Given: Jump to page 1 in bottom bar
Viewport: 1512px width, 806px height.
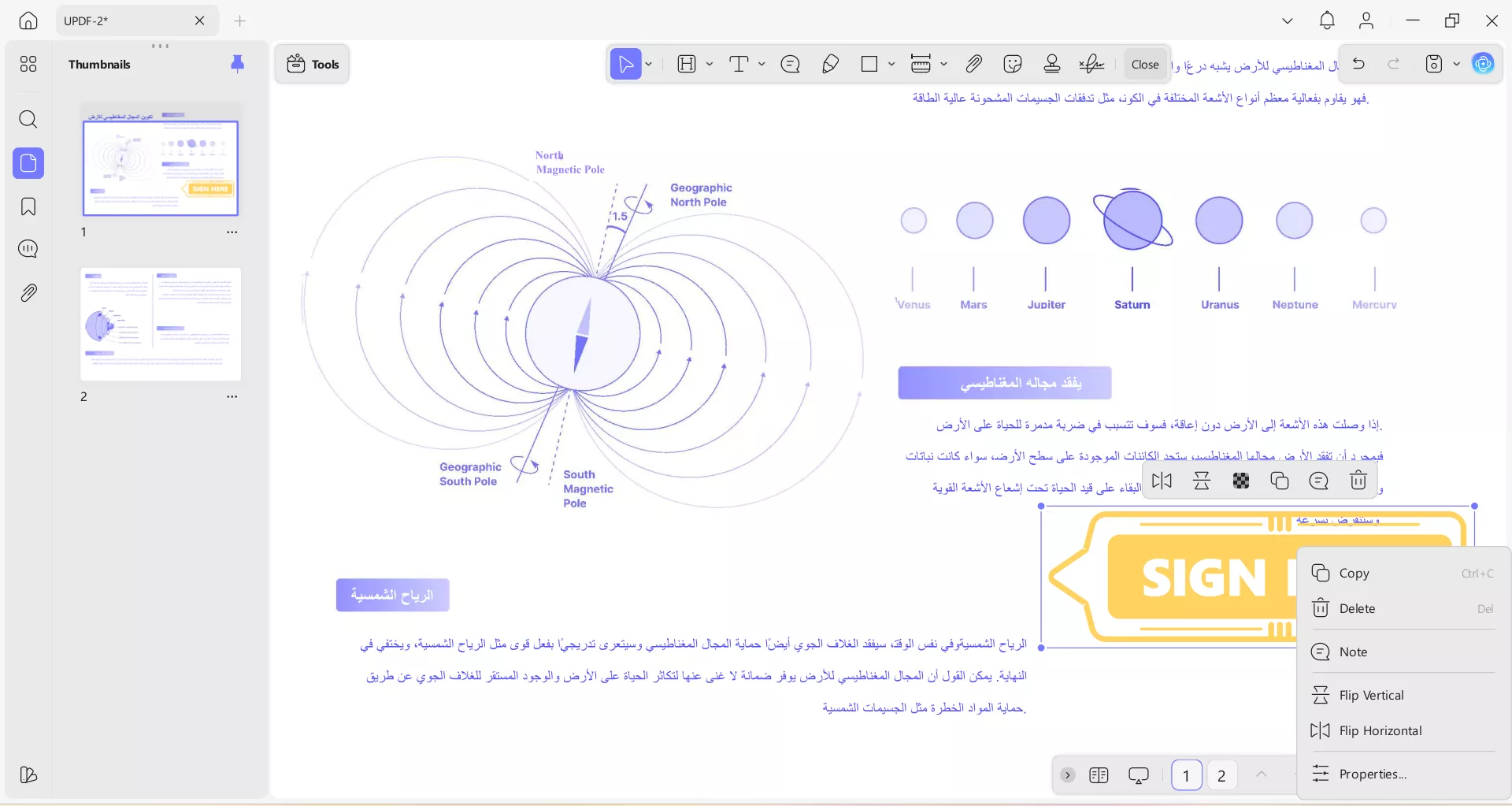Looking at the screenshot, I should click(x=1187, y=775).
